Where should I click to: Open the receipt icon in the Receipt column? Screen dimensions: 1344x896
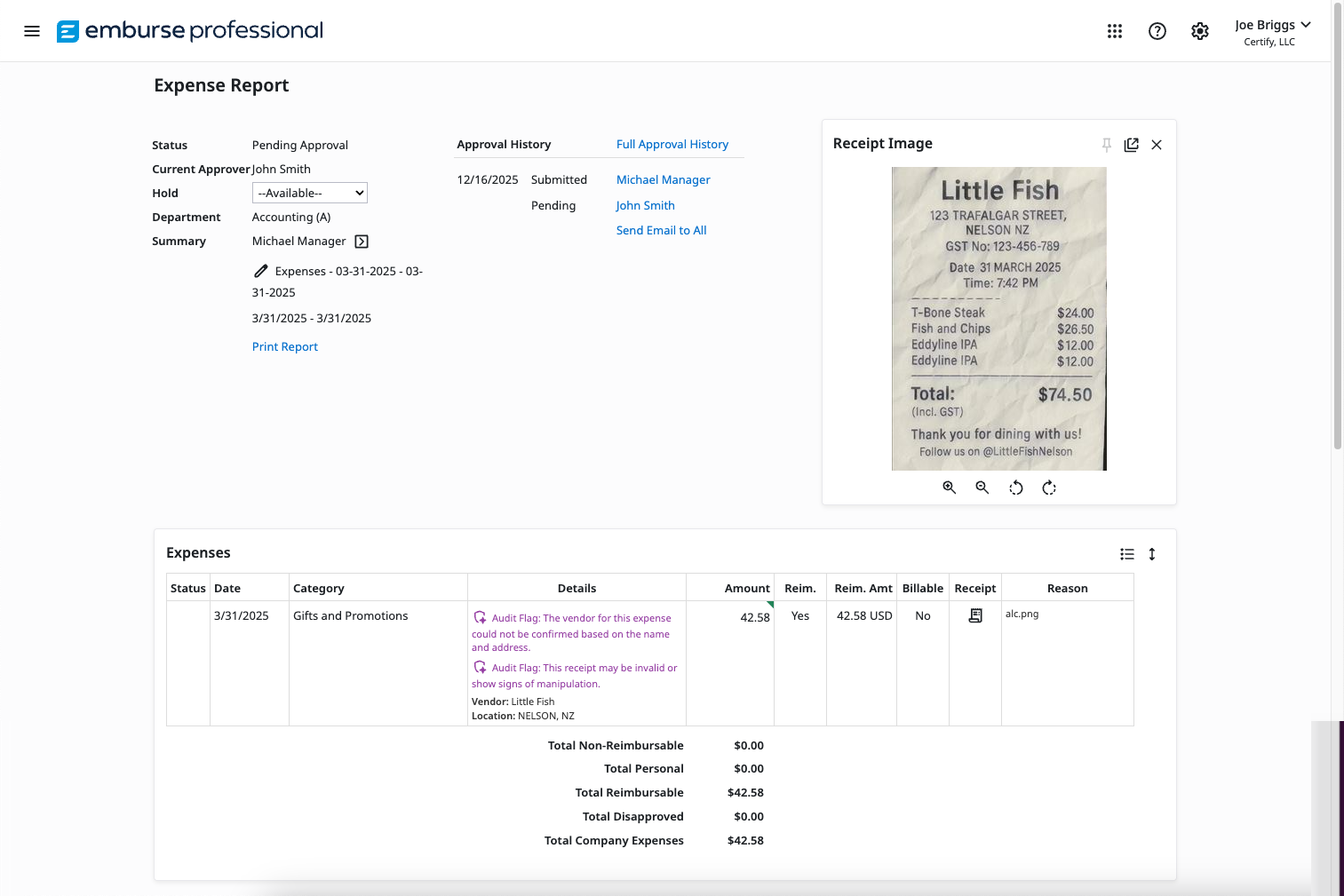[975, 615]
